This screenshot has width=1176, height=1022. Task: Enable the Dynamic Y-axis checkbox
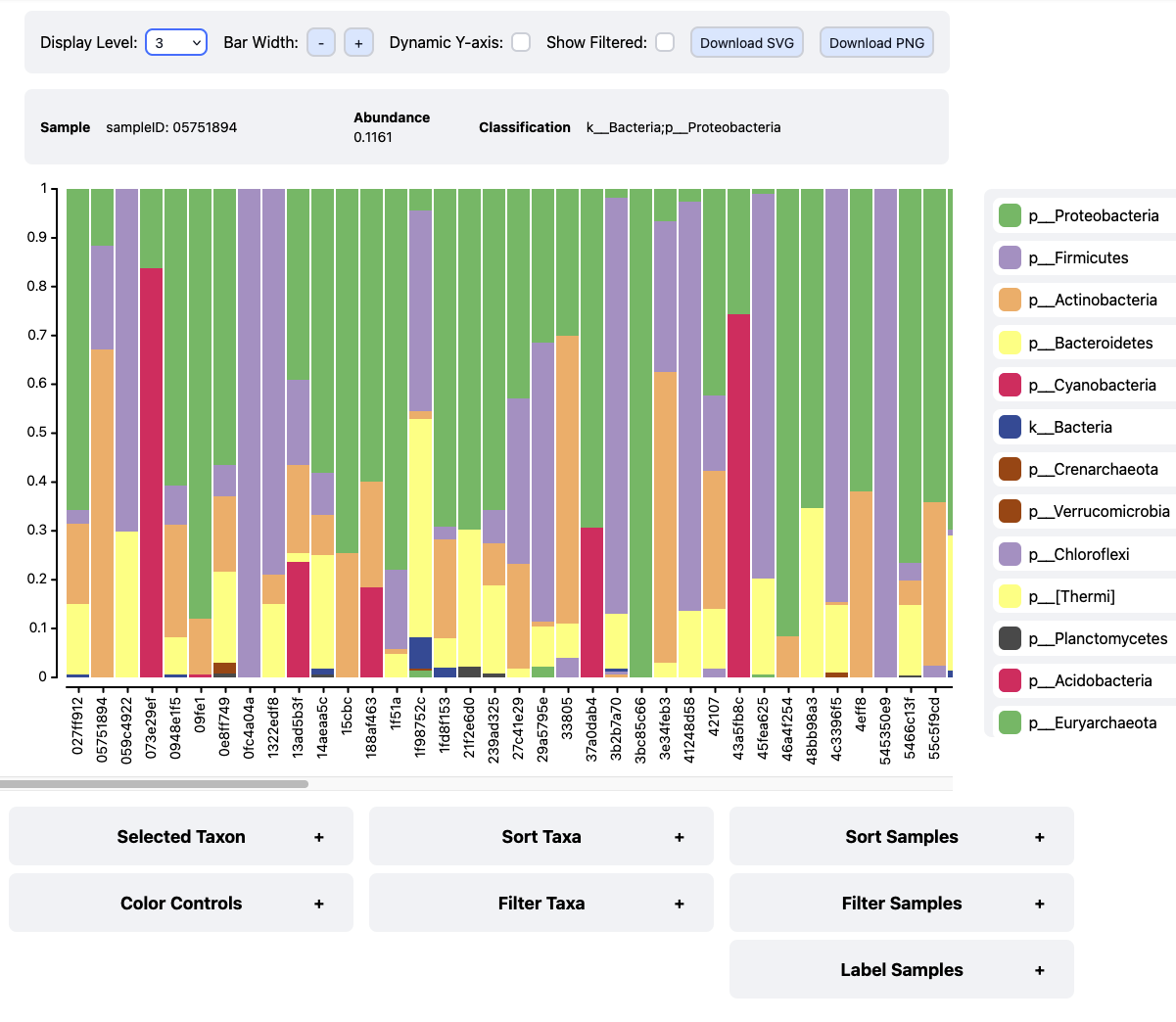tap(521, 42)
